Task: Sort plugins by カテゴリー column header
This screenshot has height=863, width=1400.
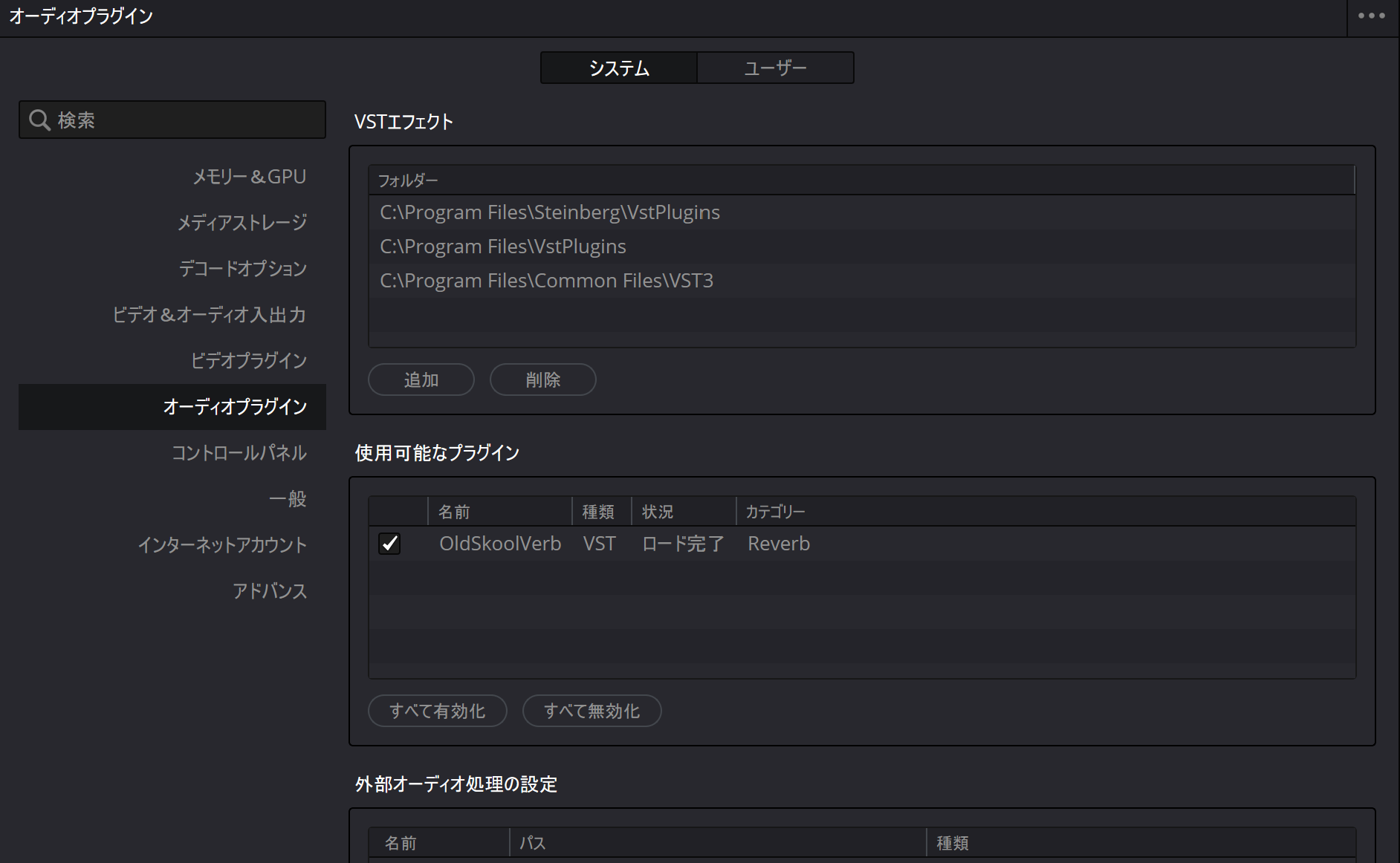Action: [x=1046, y=512]
